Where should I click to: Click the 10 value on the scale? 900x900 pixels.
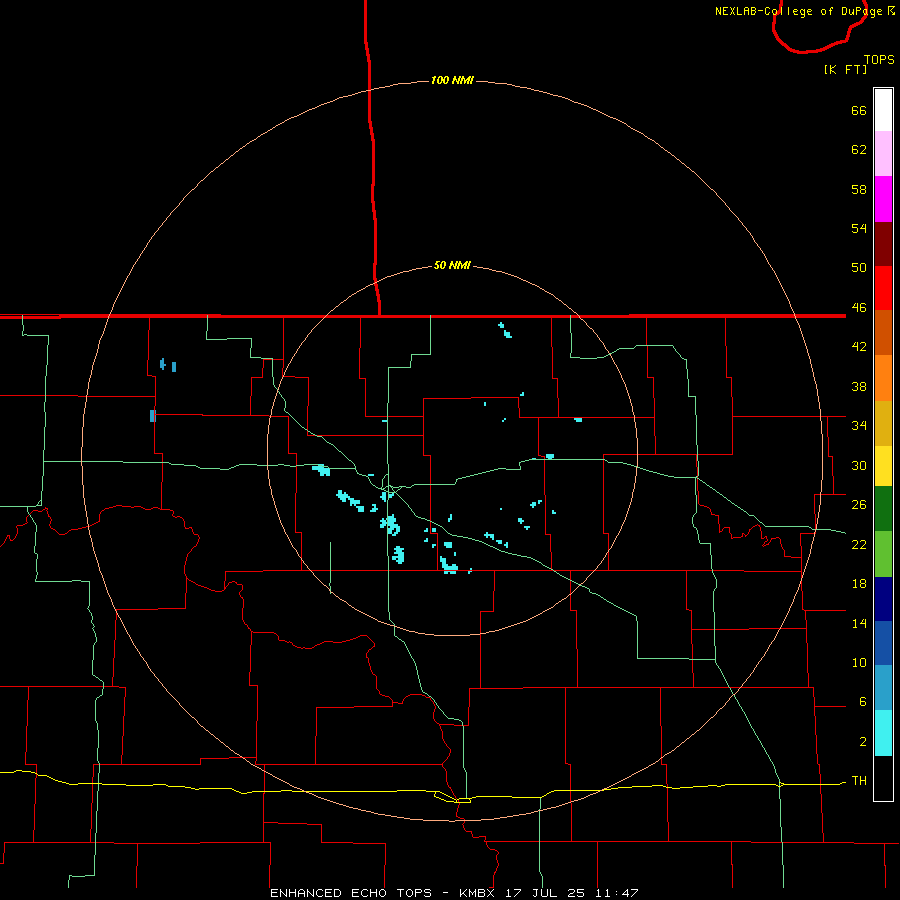pos(859,663)
